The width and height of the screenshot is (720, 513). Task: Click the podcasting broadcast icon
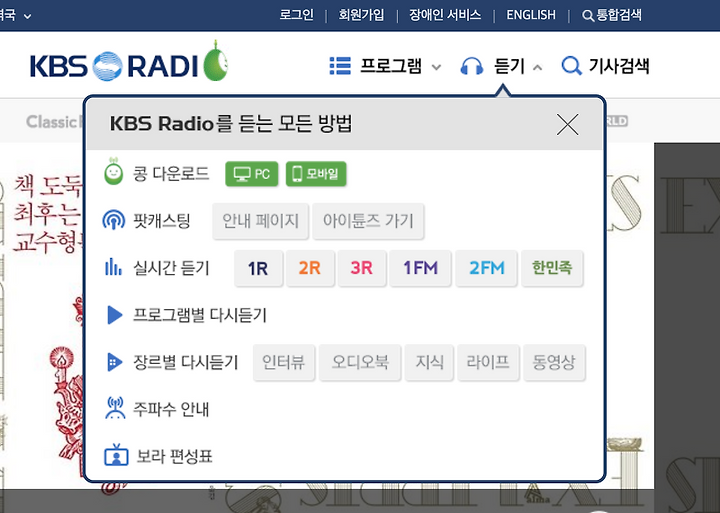(113, 220)
